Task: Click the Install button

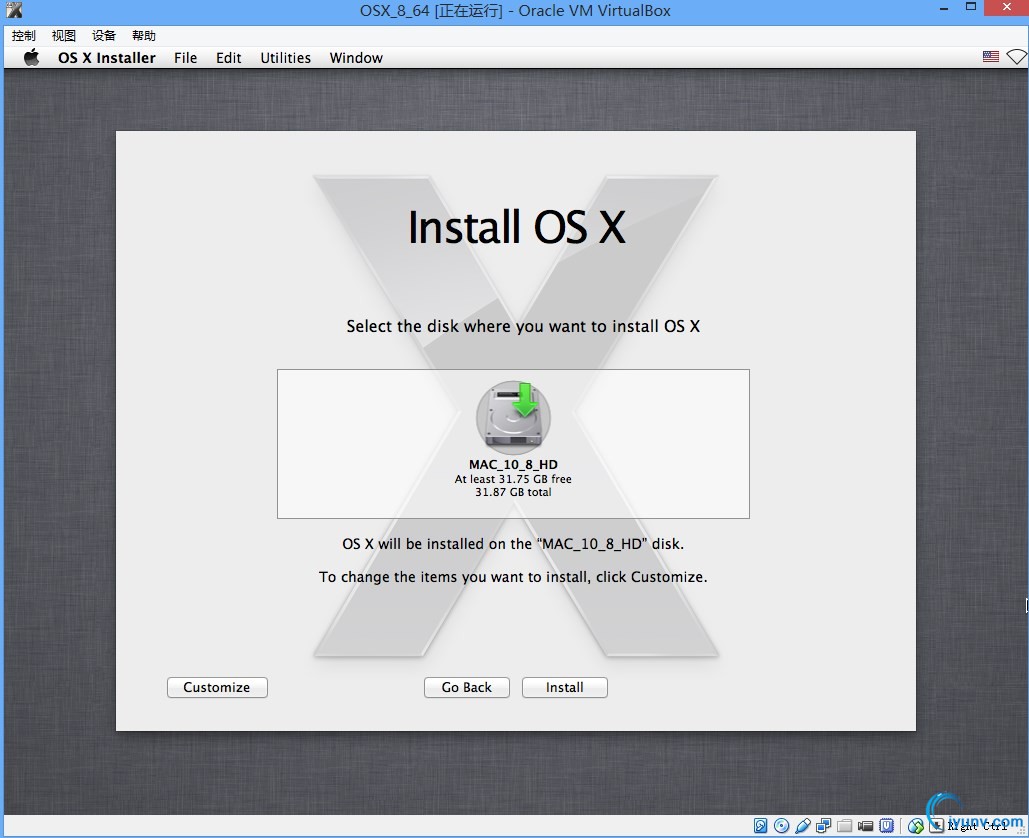Action: [x=564, y=687]
